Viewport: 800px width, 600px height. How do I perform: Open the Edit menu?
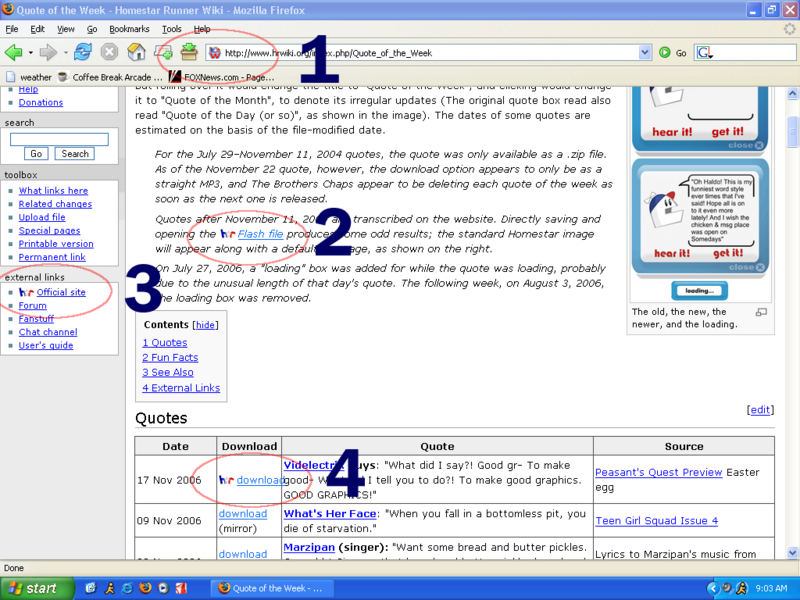point(37,29)
